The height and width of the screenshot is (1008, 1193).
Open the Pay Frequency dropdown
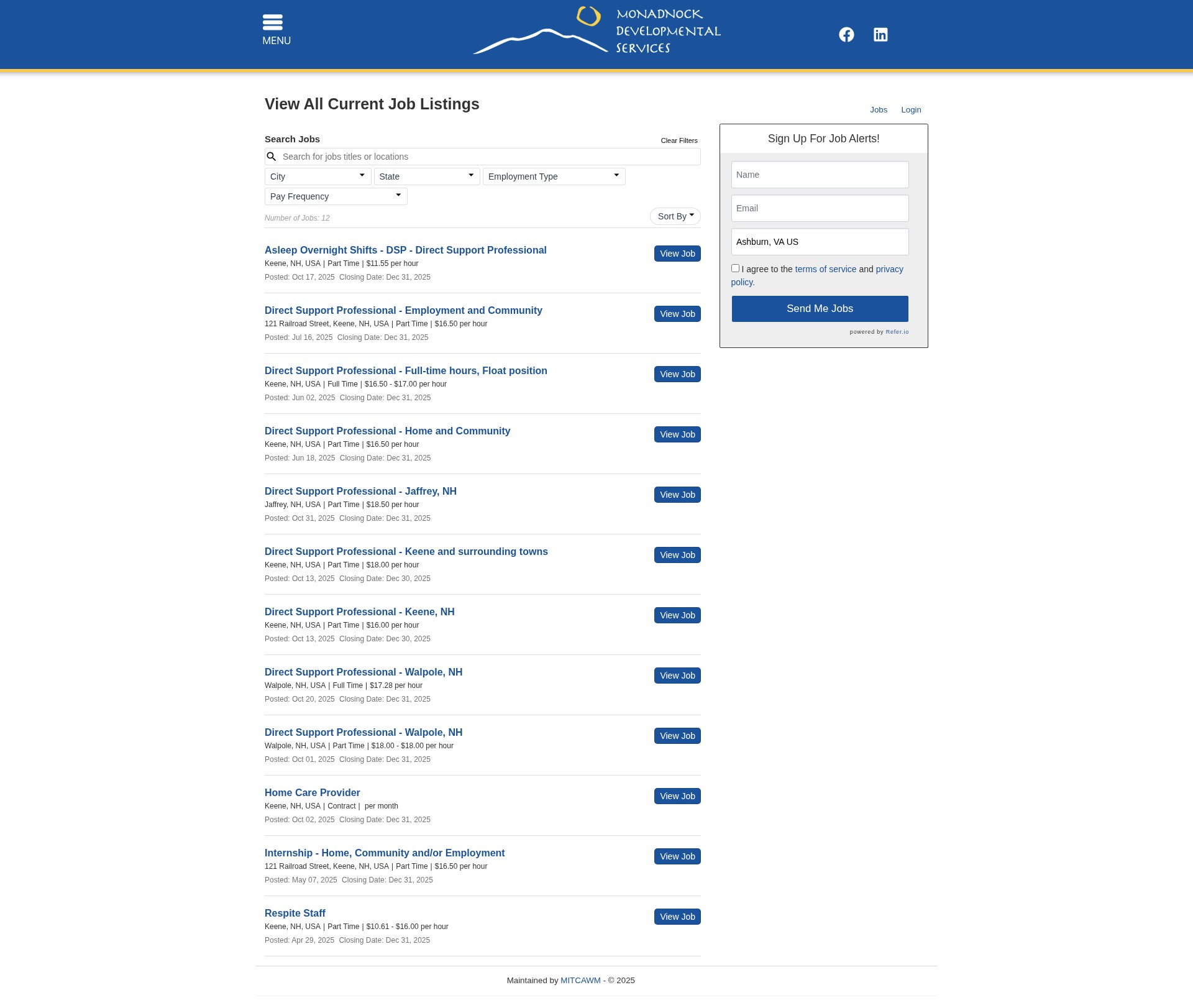pyautogui.click(x=336, y=196)
